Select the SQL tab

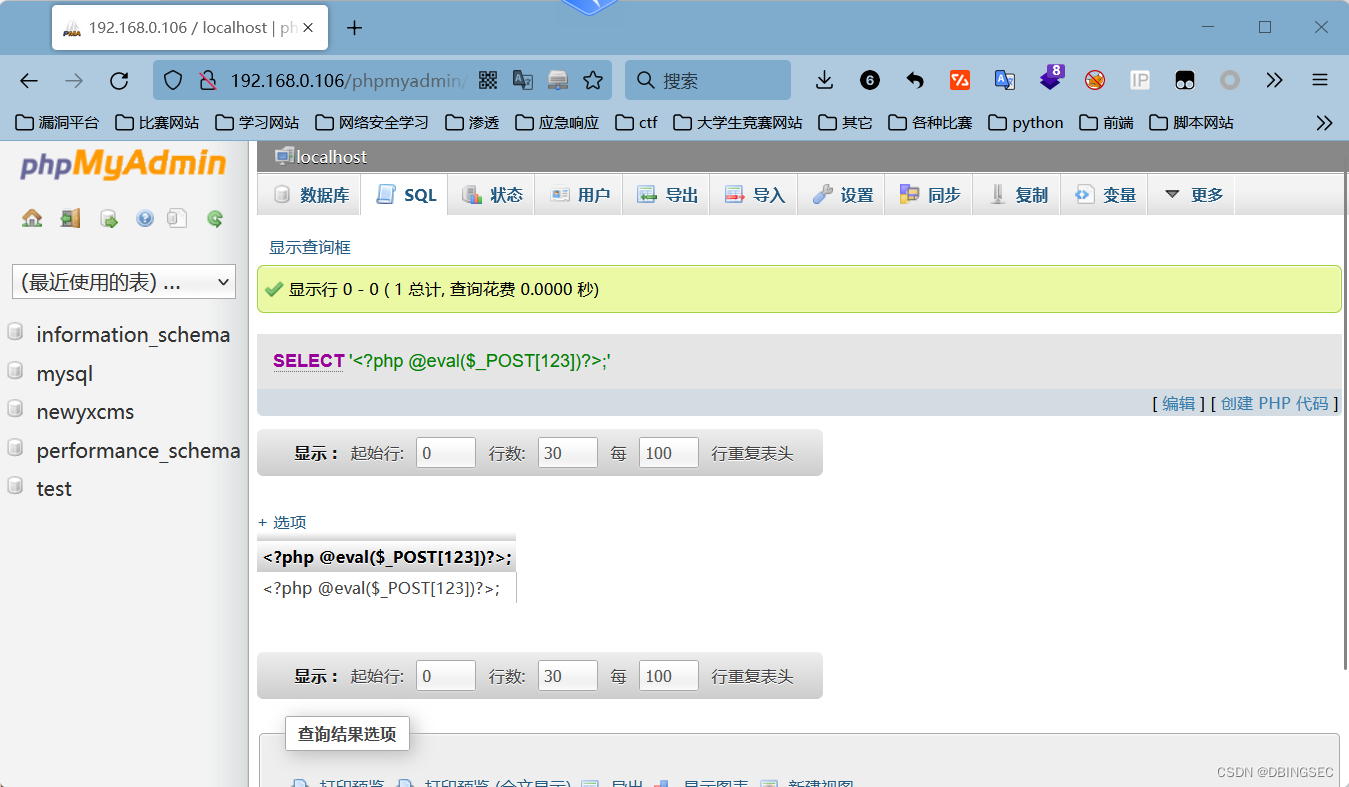click(406, 195)
